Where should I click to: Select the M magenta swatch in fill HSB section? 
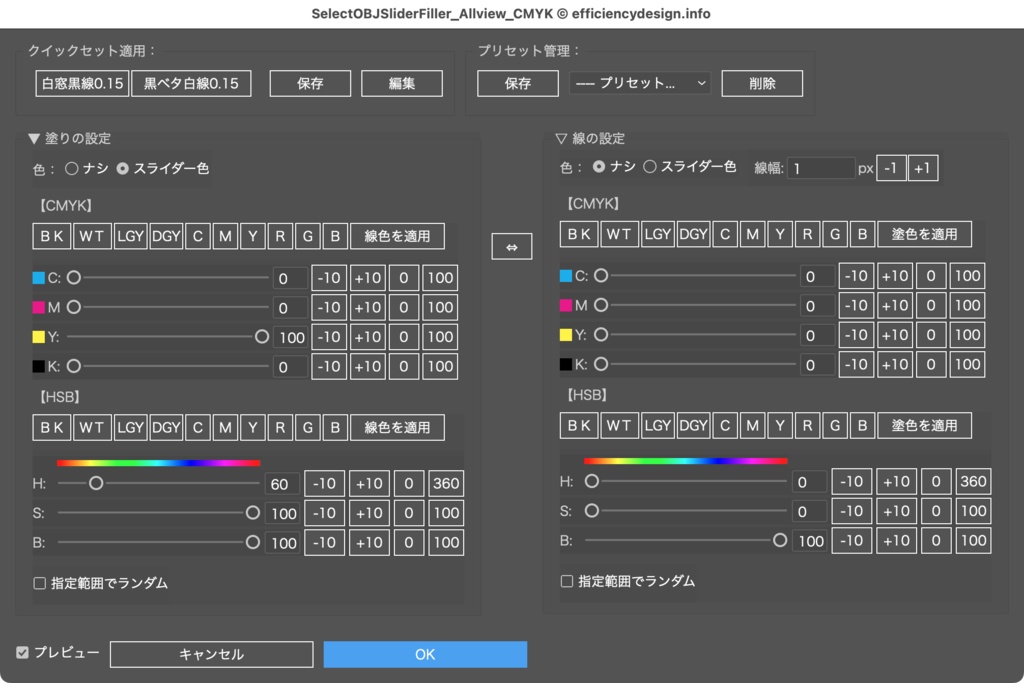click(x=225, y=427)
